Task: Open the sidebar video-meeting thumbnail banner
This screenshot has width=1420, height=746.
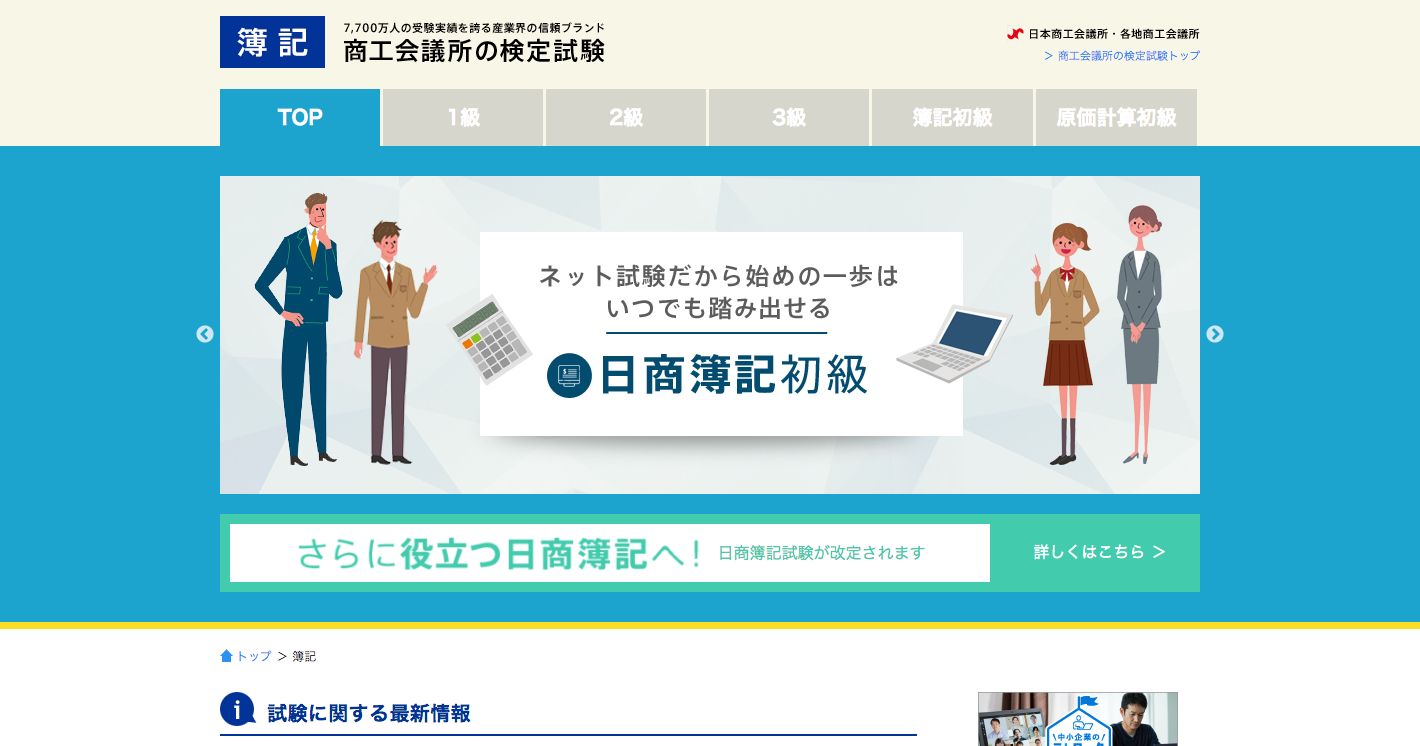Action: tap(1077, 719)
